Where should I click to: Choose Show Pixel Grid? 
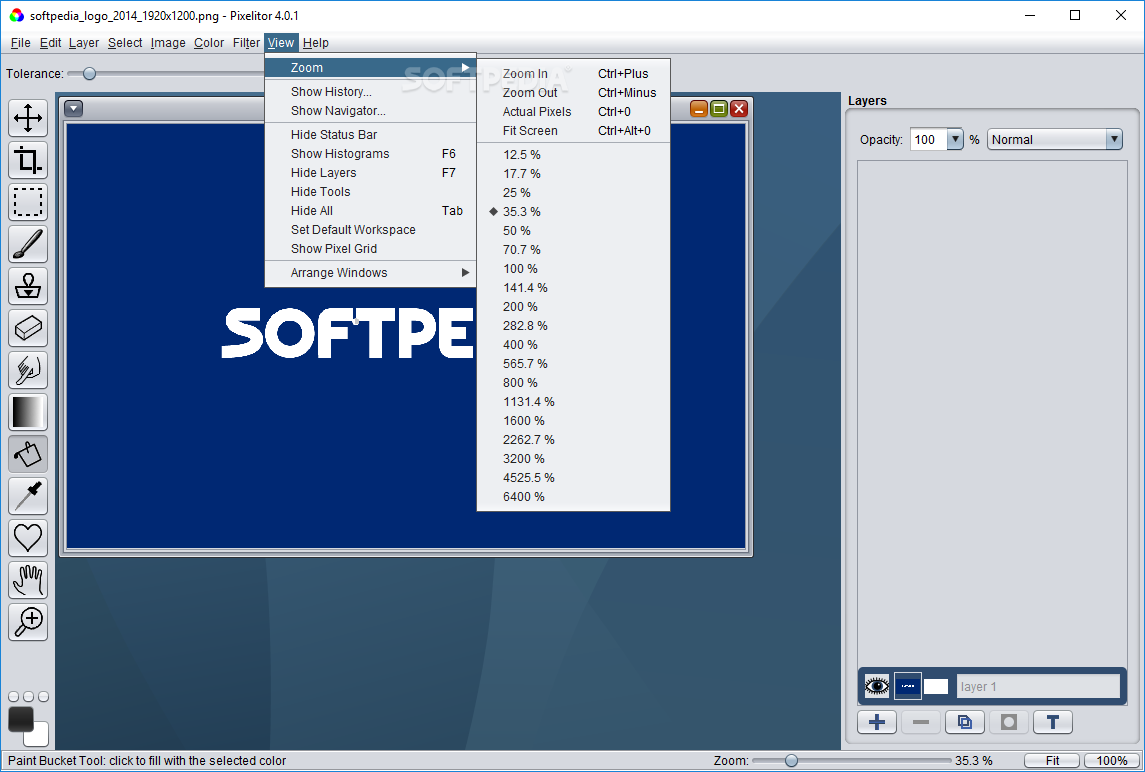click(370, 248)
